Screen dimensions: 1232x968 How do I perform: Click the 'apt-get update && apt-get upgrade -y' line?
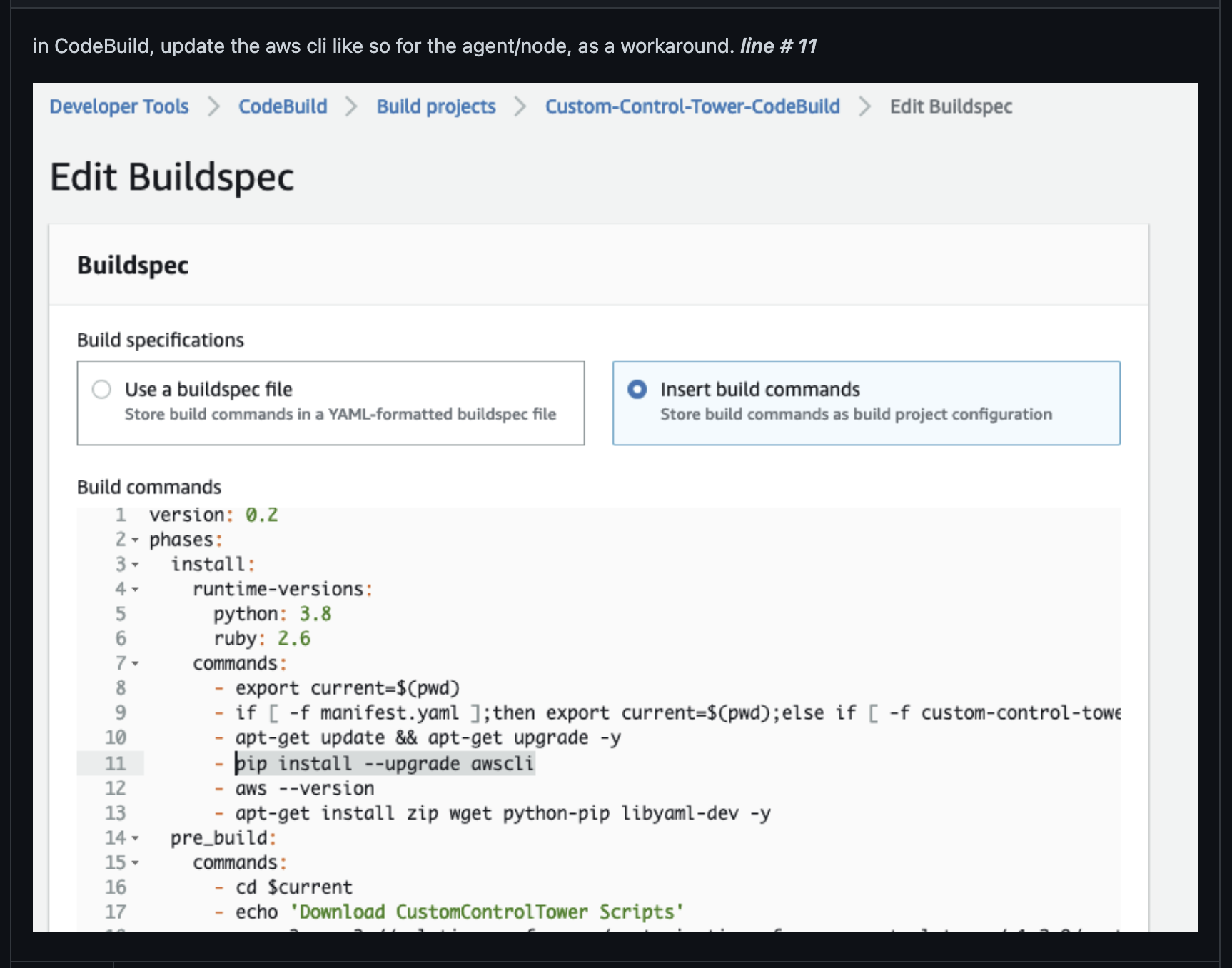pyautogui.click(x=428, y=737)
